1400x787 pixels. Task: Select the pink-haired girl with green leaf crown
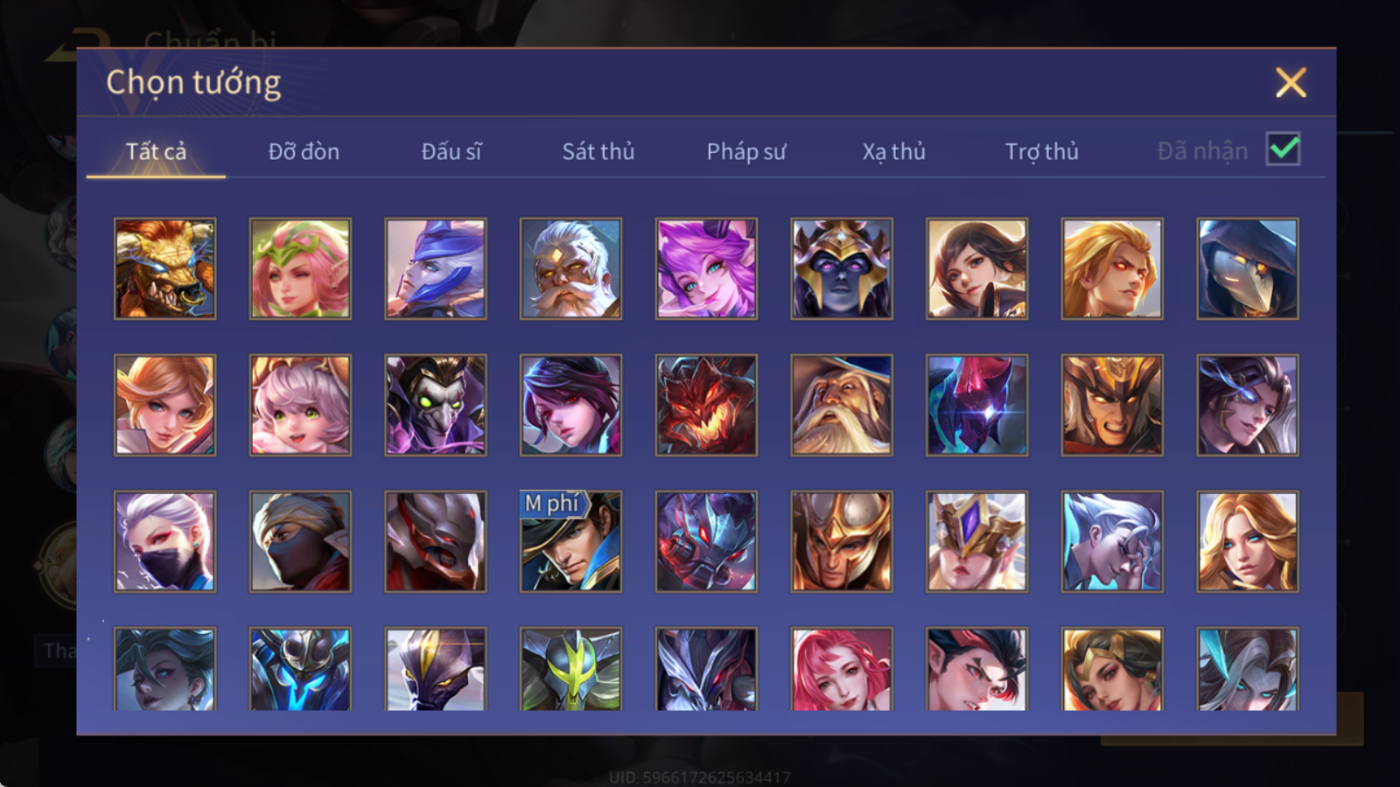point(300,269)
